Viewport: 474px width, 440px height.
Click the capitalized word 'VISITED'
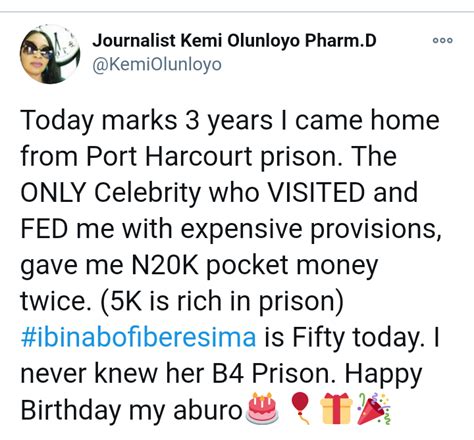point(316,192)
